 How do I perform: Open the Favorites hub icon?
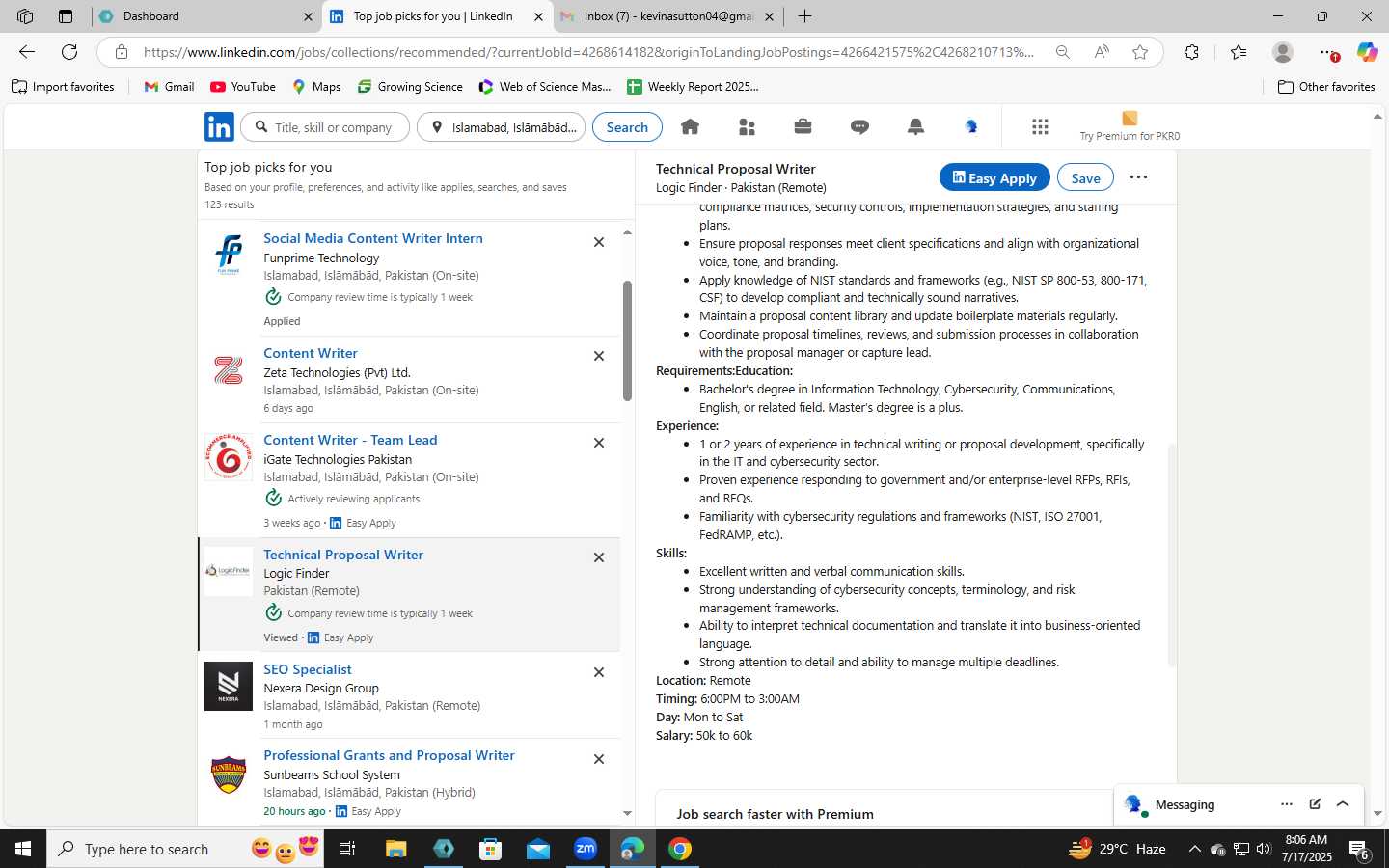1239,52
